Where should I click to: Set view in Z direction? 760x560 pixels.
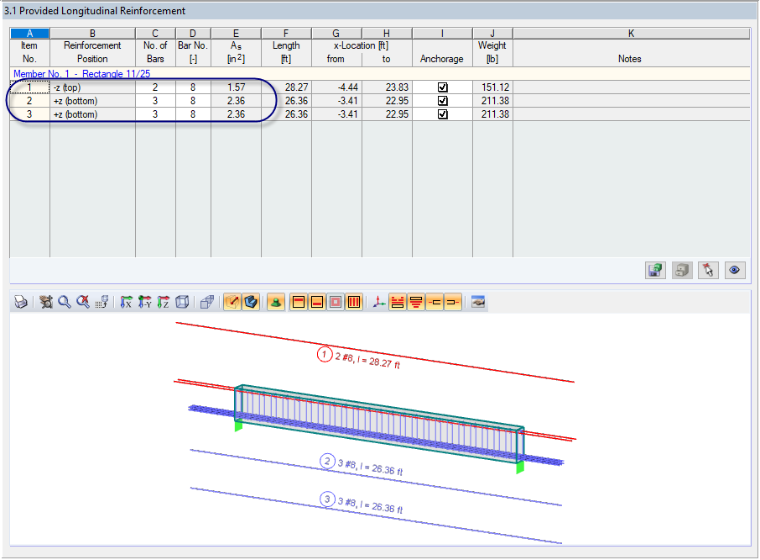[163, 302]
